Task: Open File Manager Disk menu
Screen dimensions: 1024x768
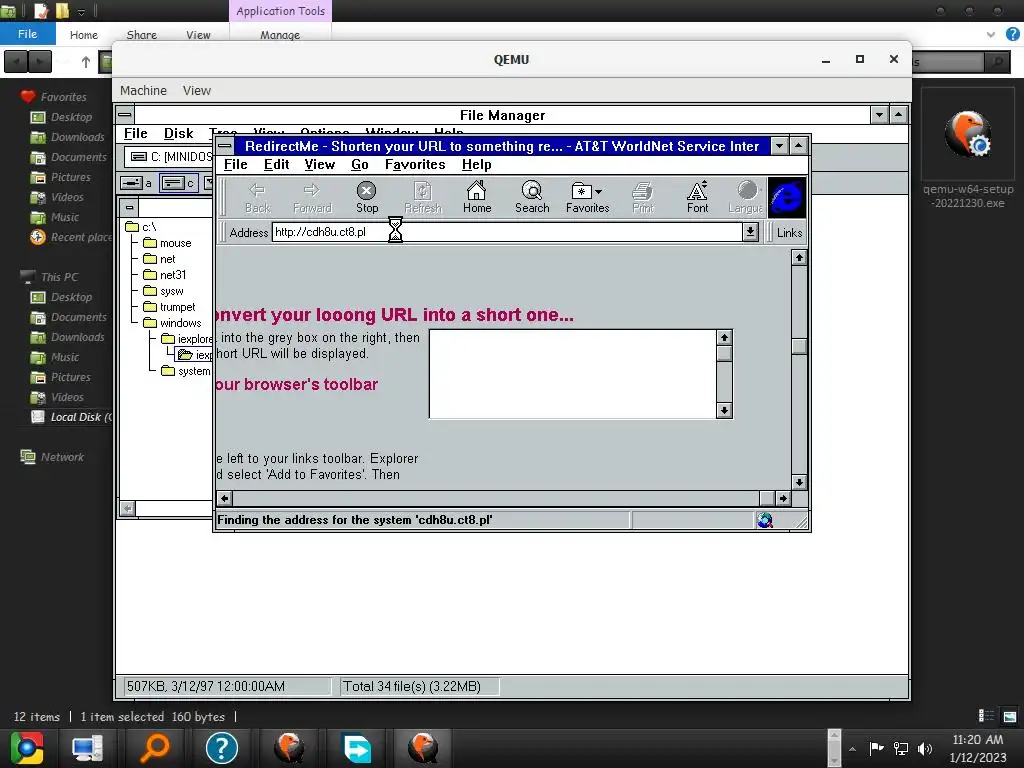Action: (178, 133)
